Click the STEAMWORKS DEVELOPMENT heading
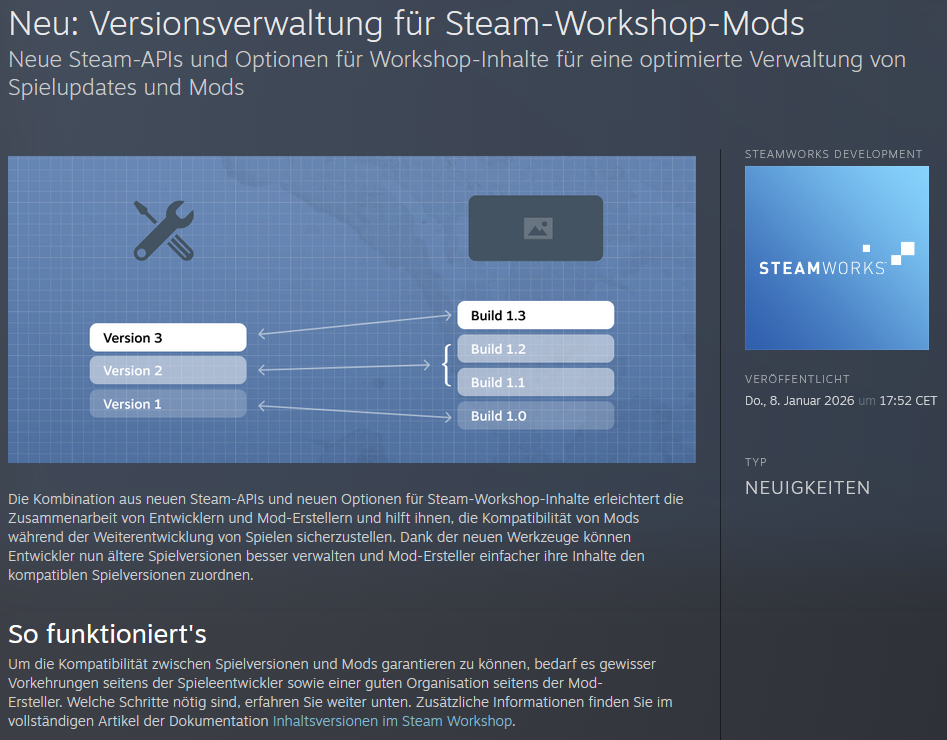 pyautogui.click(x=833, y=154)
